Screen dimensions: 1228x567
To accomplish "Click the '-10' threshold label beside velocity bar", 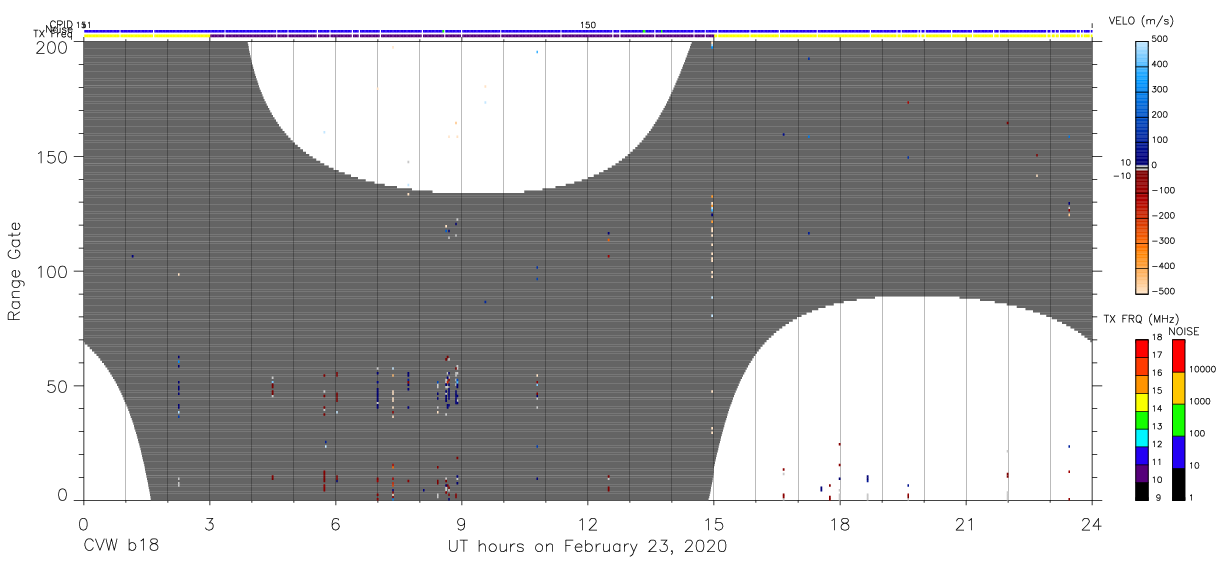I will [x=1122, y=176].
